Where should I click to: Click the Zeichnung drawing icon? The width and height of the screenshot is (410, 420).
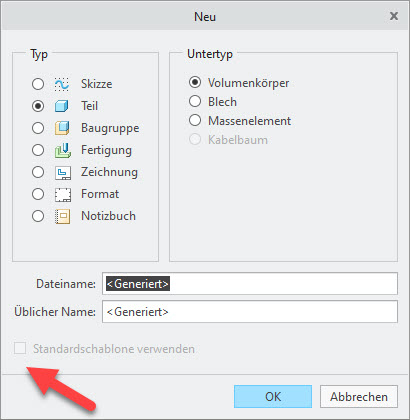point(62,172)
